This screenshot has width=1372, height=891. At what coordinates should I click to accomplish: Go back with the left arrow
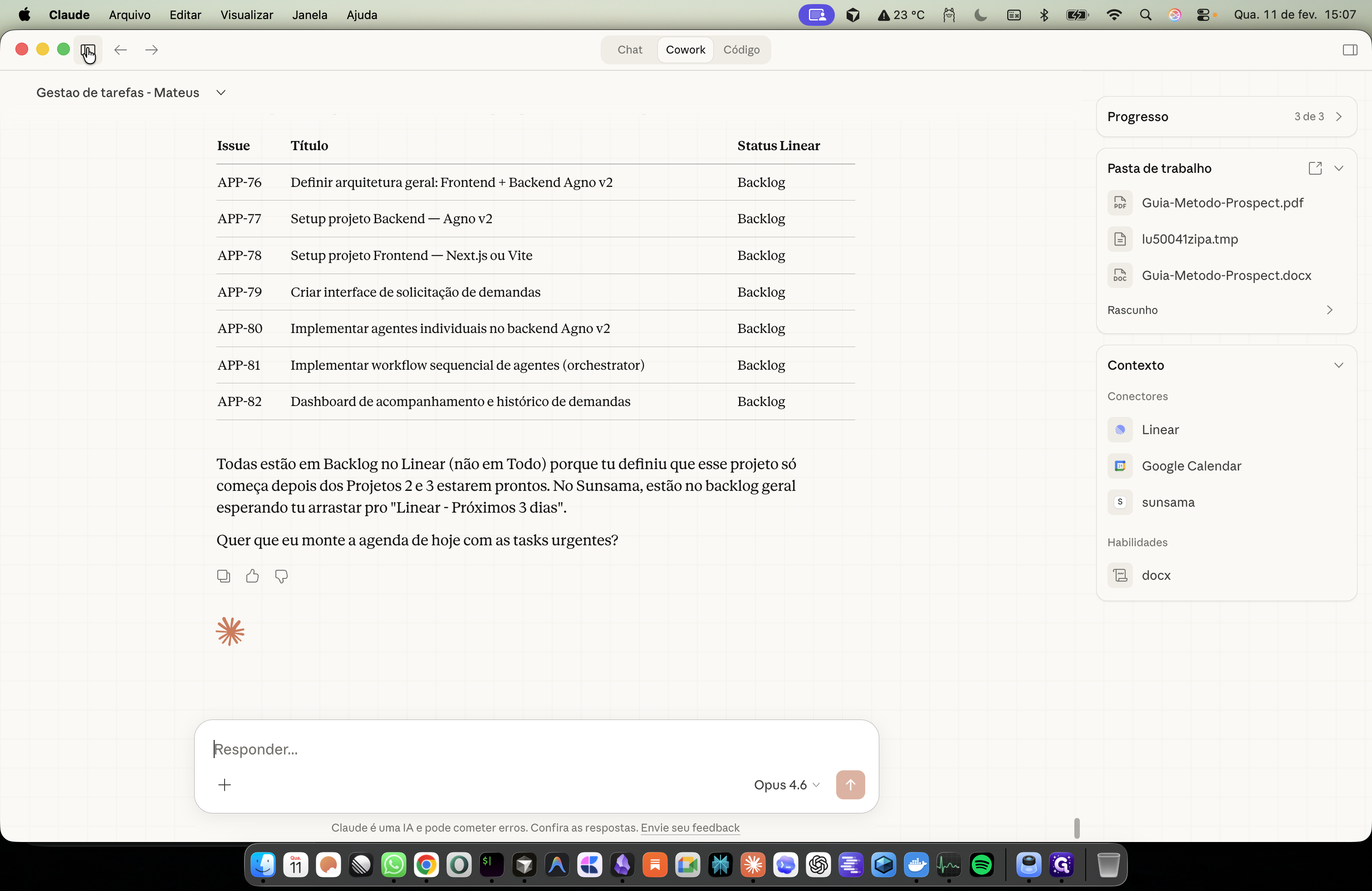pyautogui.click(x=121, y=49)
